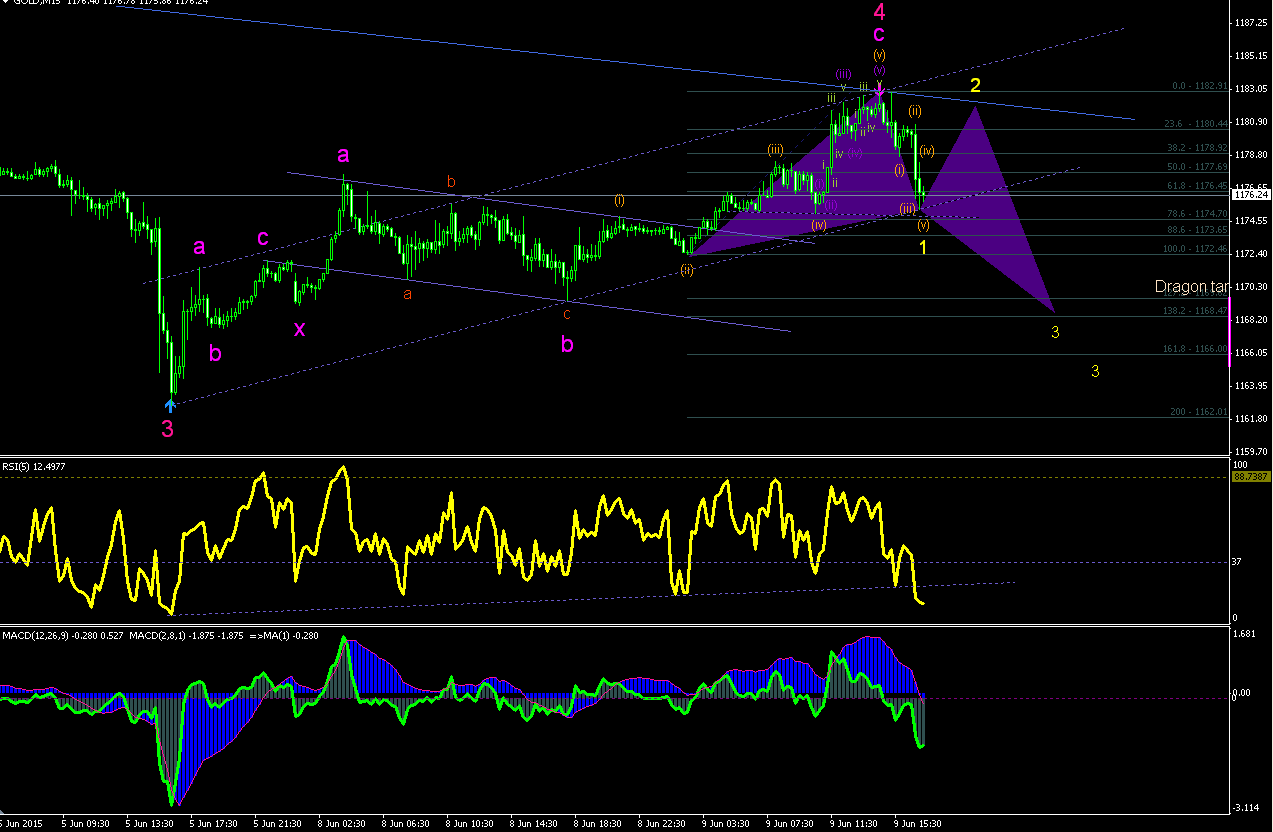
Task: Click price scale value 1187.25
Action: 1253,22
